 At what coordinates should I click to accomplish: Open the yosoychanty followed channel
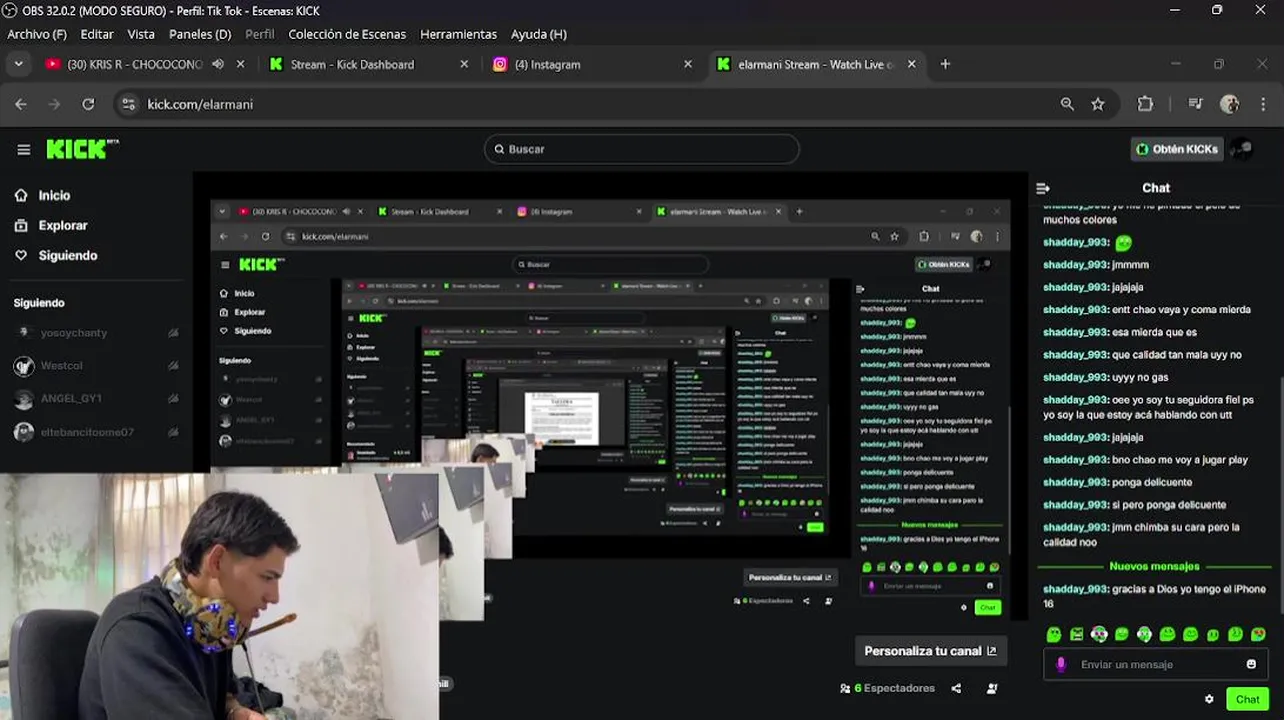(x=96, y=333)
